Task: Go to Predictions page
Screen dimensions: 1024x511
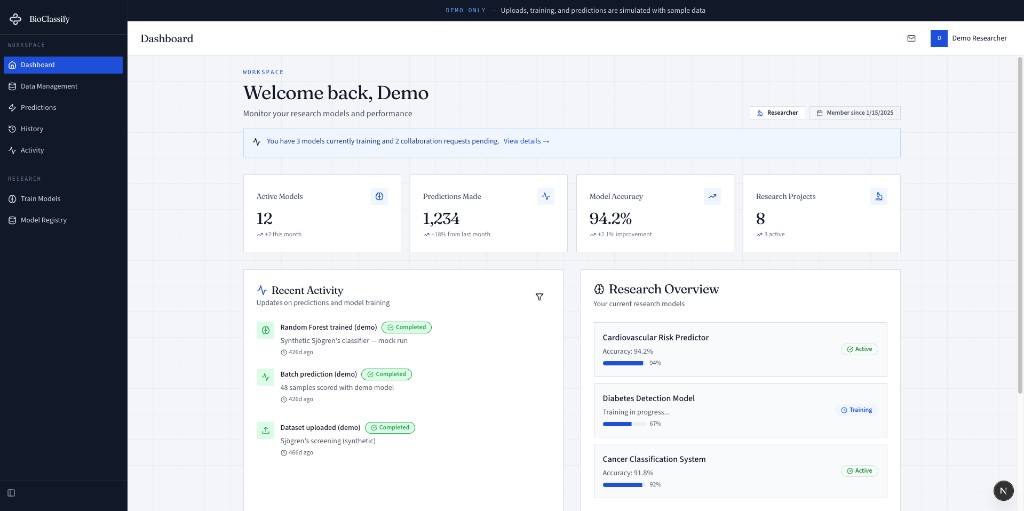Action: coord(63,107)
